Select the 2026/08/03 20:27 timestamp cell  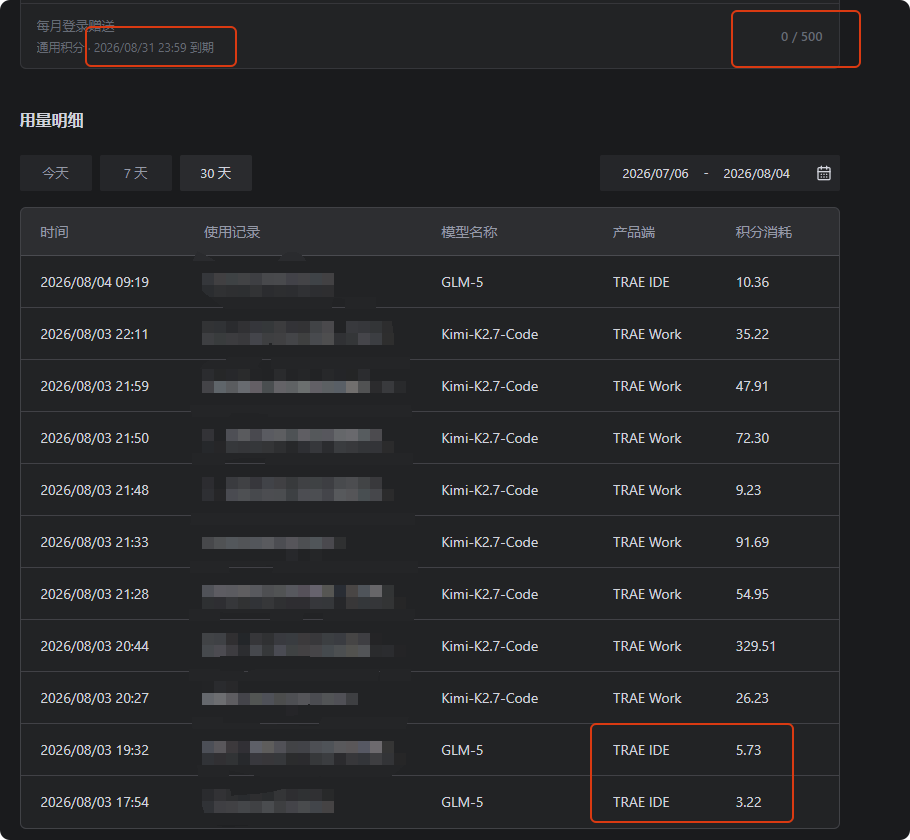pyautogui.click(x=95, y=698)
